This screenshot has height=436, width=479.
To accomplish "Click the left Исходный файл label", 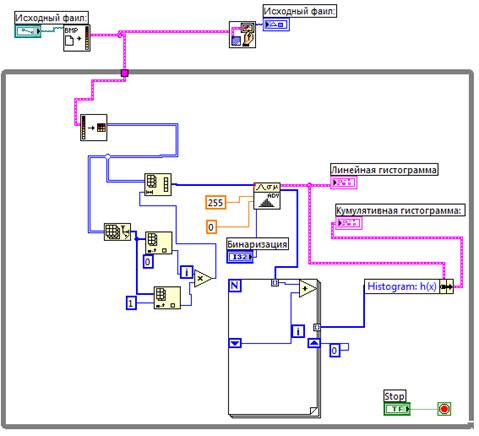I will (x=52, y=18).
